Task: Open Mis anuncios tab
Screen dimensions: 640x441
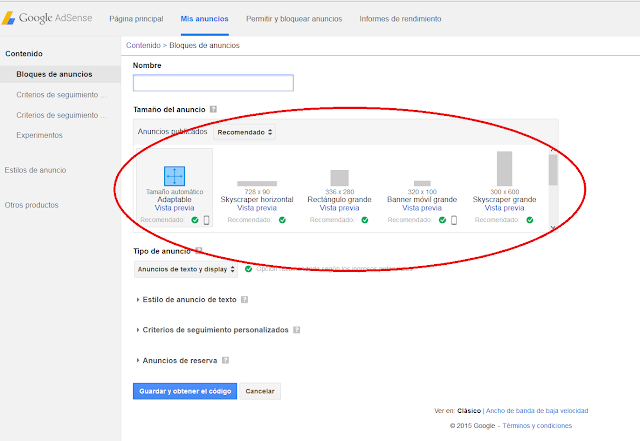Action: [x=204, y=19]
